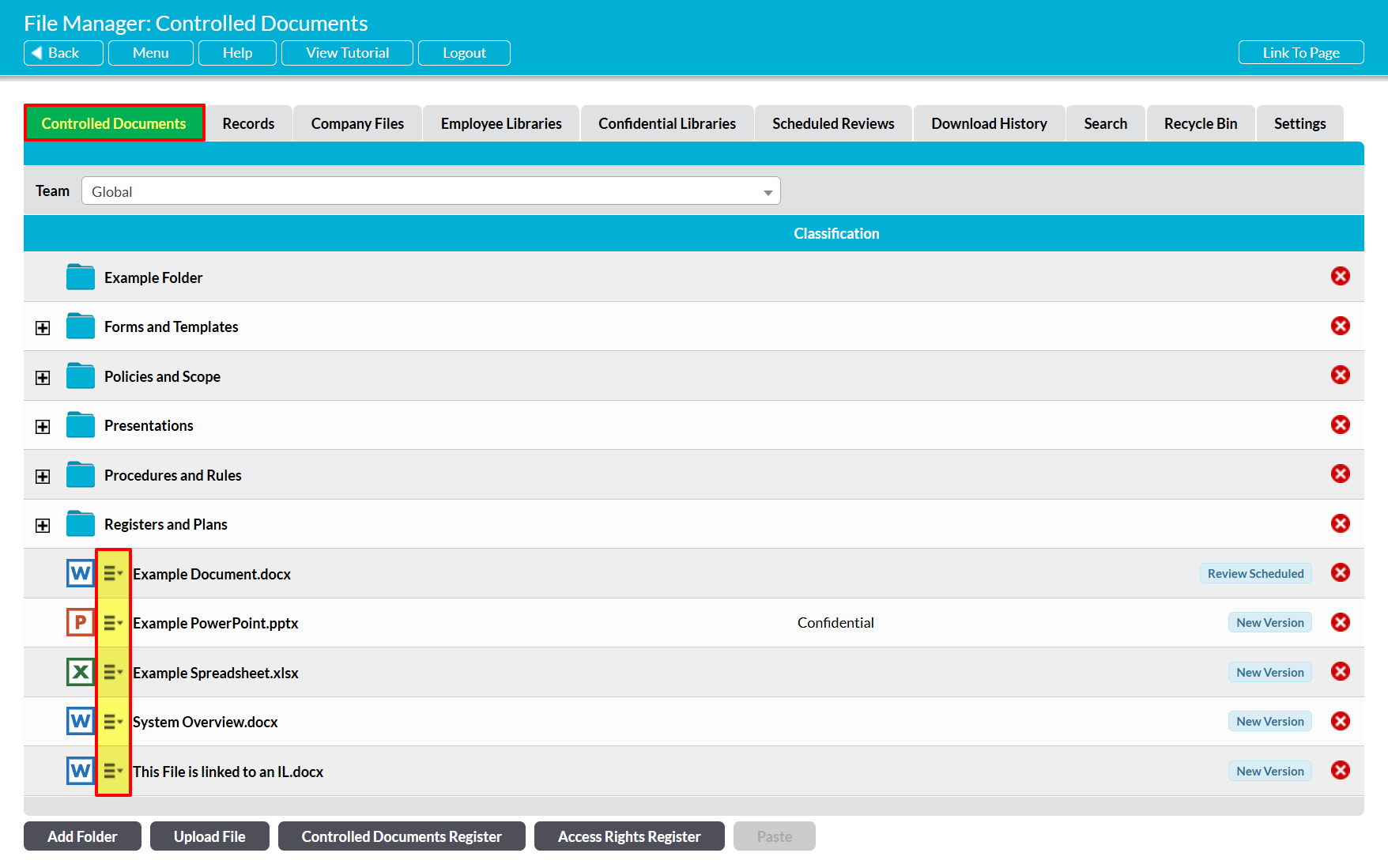Click the PowerPoint icon of Example PowerPoint.pptx
Image resolution: width=1388 pixels, height=868 pixels.
point(80,622)
